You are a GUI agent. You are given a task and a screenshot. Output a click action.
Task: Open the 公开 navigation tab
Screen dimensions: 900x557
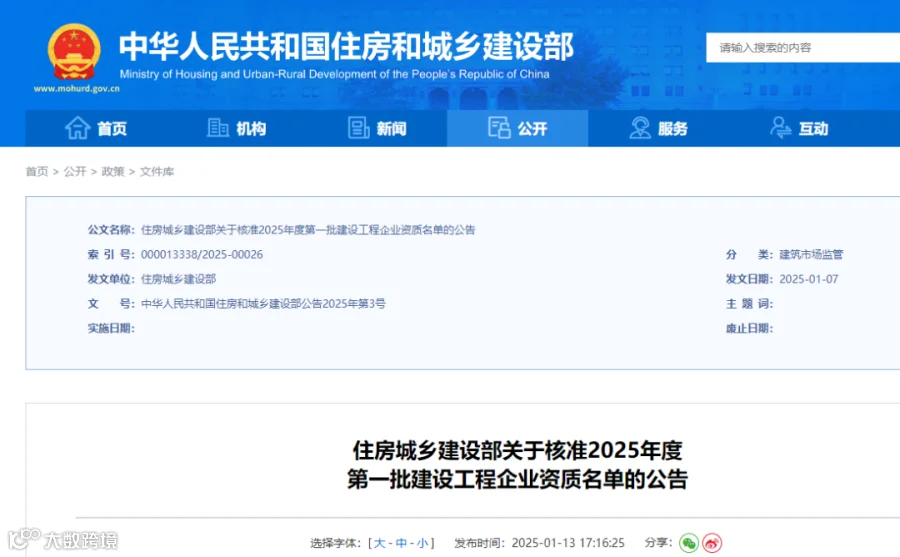pyautogui.click(x=517, y=128)
